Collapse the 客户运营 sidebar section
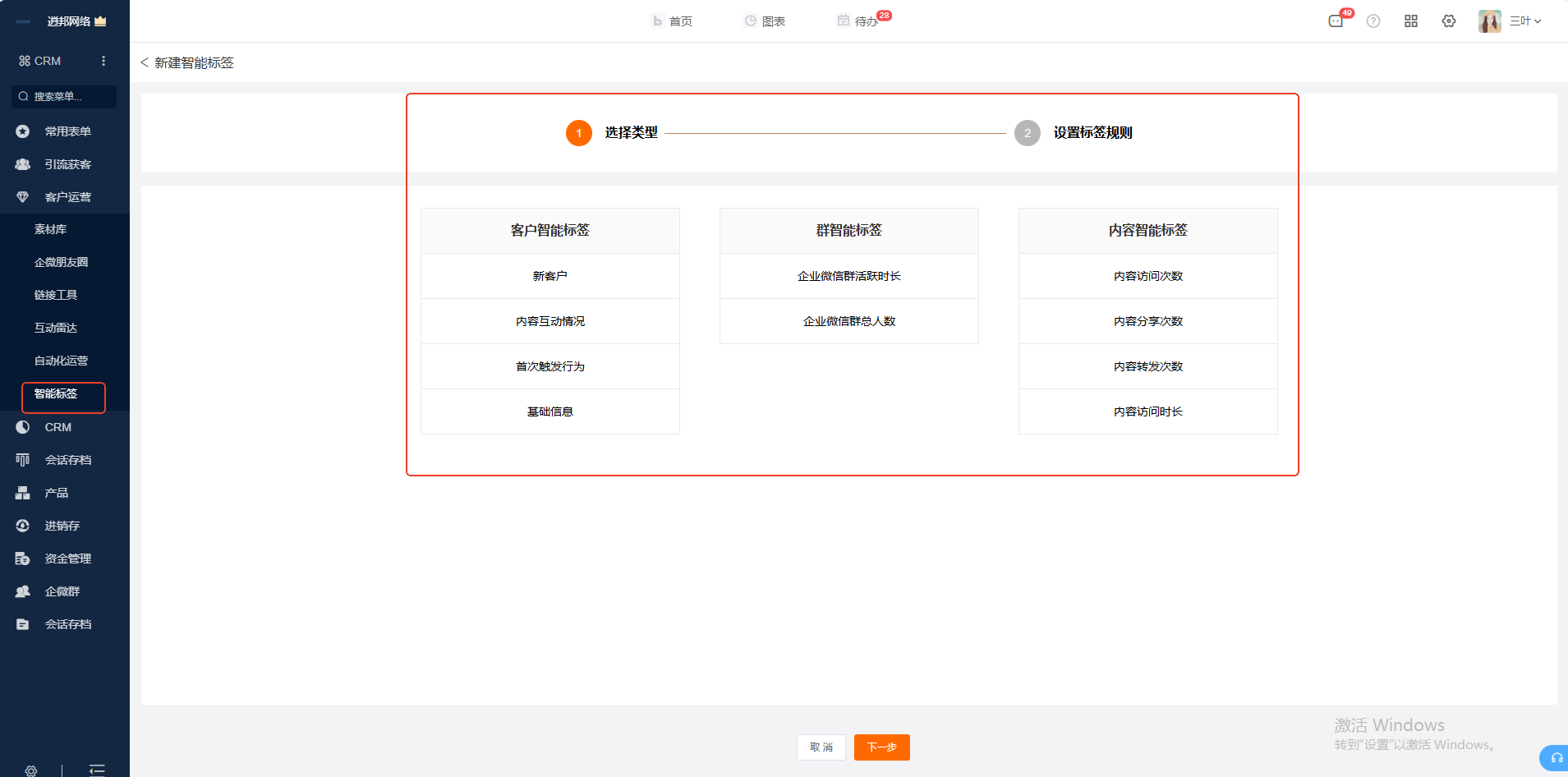1568x777 pixels. click(67, 197)
